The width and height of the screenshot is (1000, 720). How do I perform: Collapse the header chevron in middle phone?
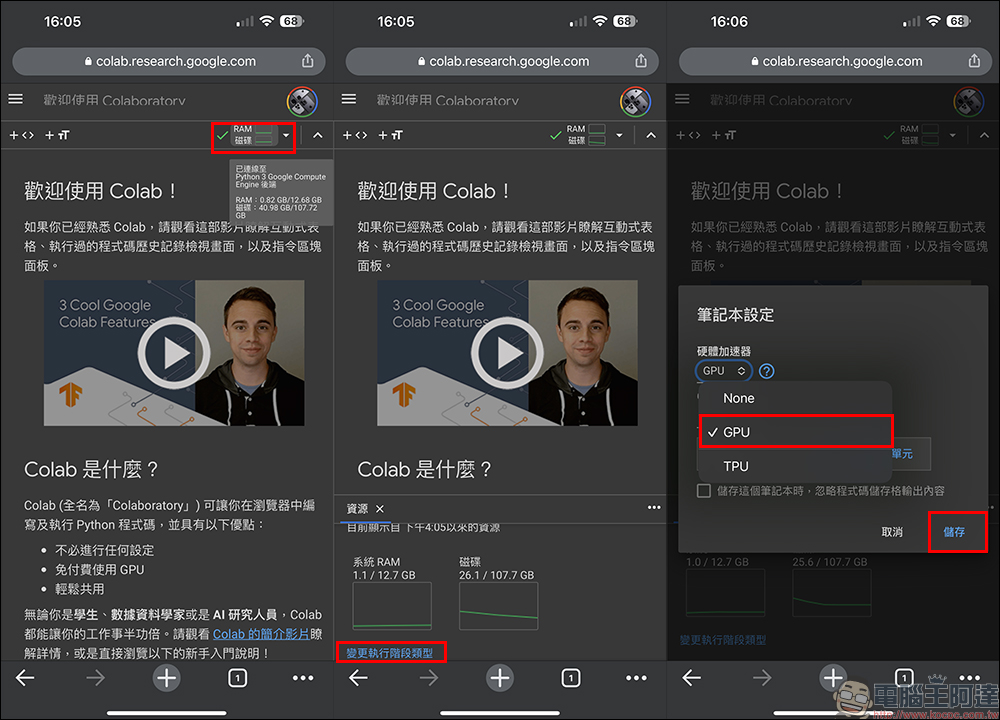[651, 135]
